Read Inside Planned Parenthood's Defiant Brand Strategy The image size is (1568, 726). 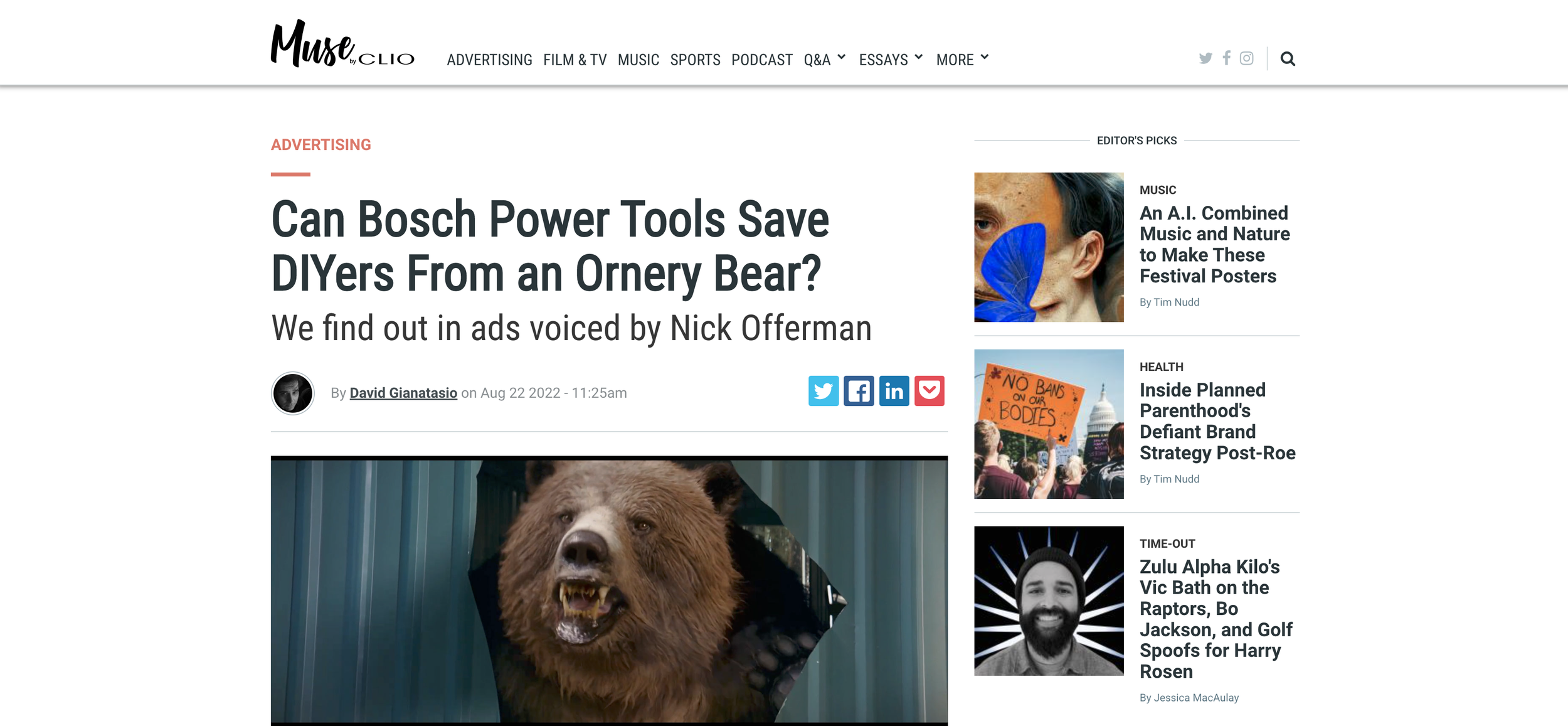tap(1217, 421)
